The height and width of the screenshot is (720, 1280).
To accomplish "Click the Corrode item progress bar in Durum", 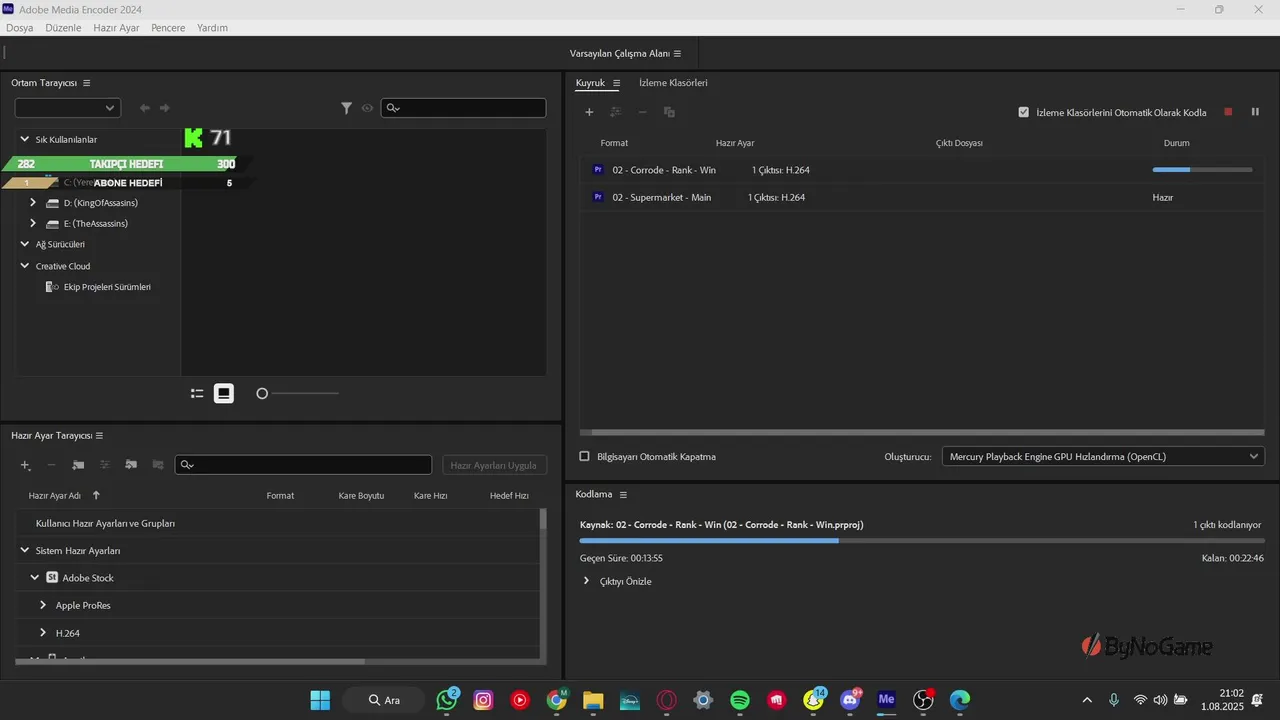I will click(1202, 170).
